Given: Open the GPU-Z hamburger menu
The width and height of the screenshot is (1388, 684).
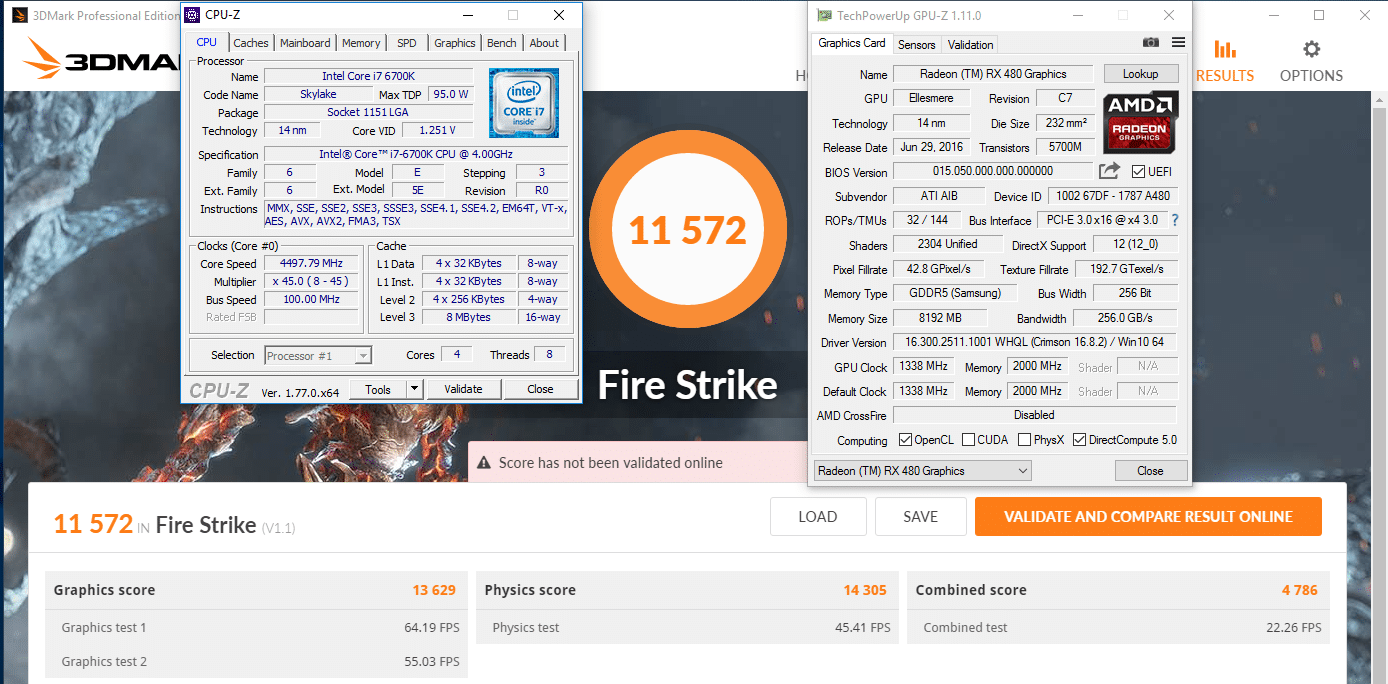Looking at the screenshot, I should point(1178,43).
